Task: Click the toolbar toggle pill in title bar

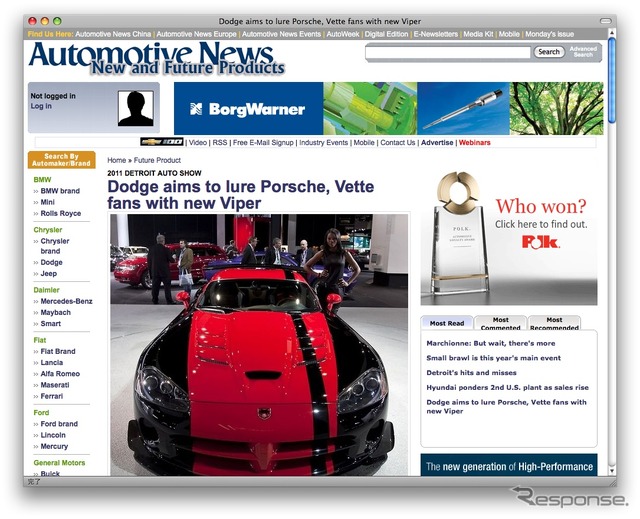Action: coord(605,21)
